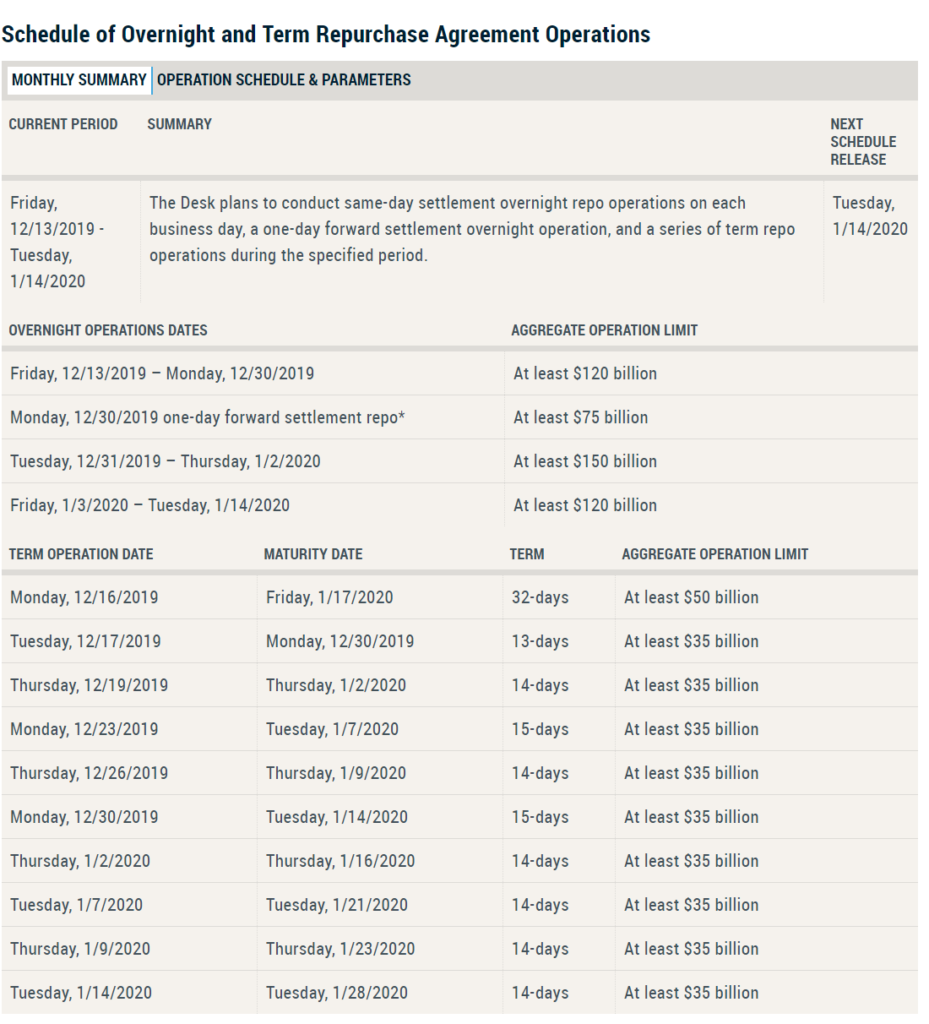Click the Maturity Date column header
Image resolution: width=929 pixels, height=1024 pixels.
coord(313,554)
